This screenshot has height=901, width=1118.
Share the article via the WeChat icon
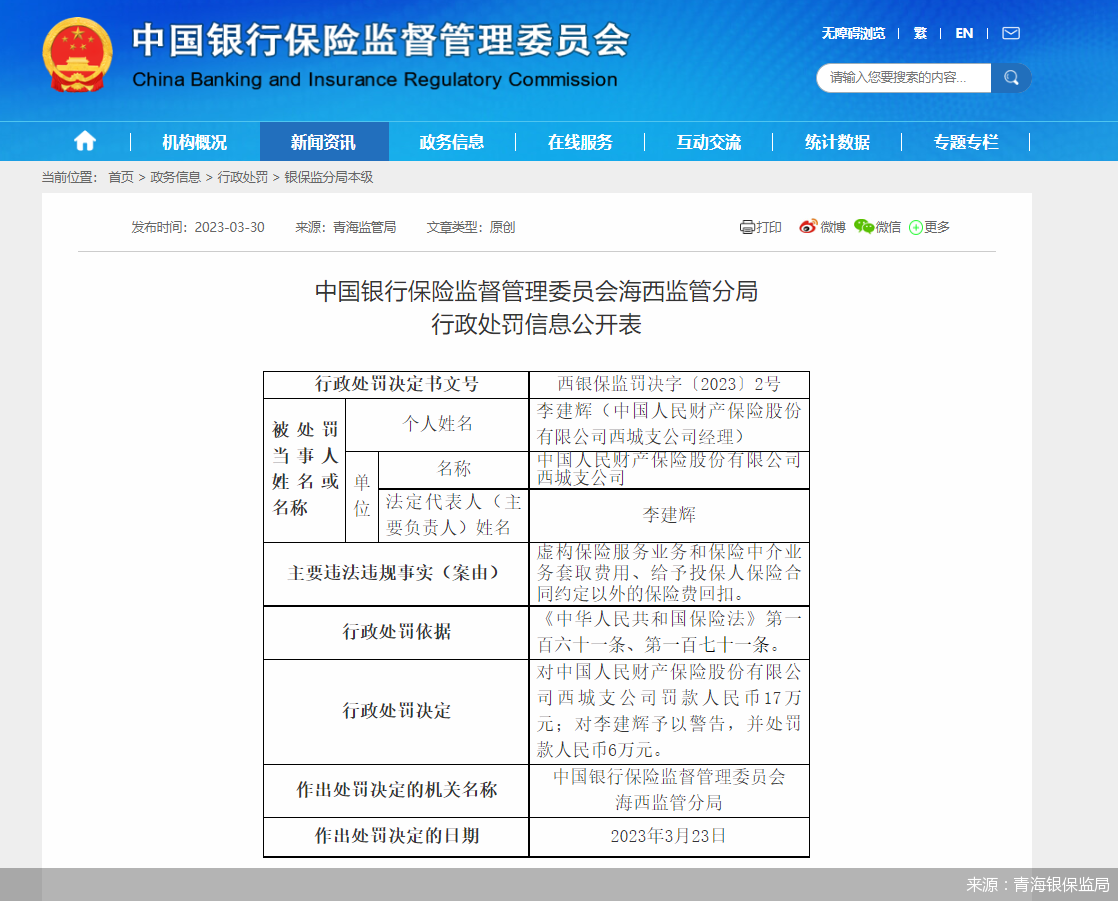coord(877,227)
